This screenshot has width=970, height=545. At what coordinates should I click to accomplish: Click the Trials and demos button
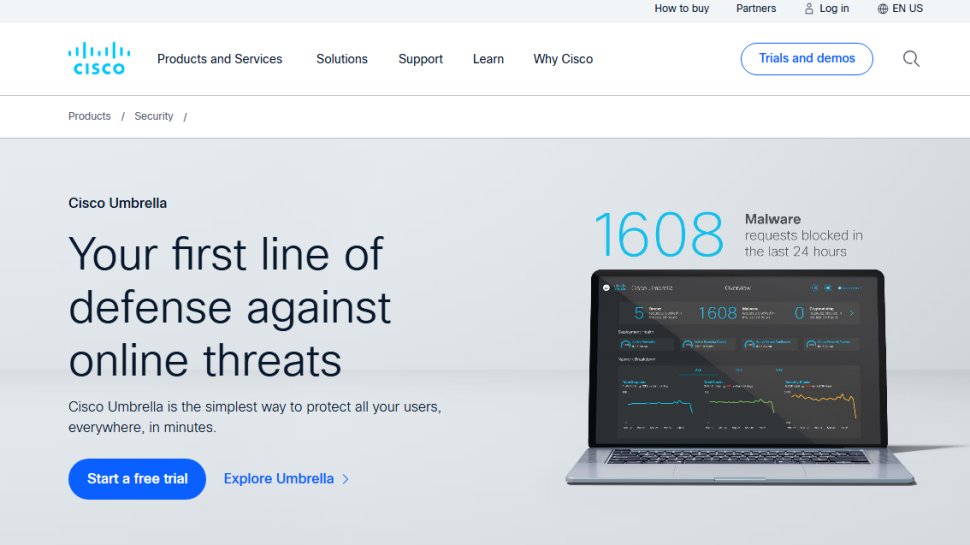[x=807, y=59]
